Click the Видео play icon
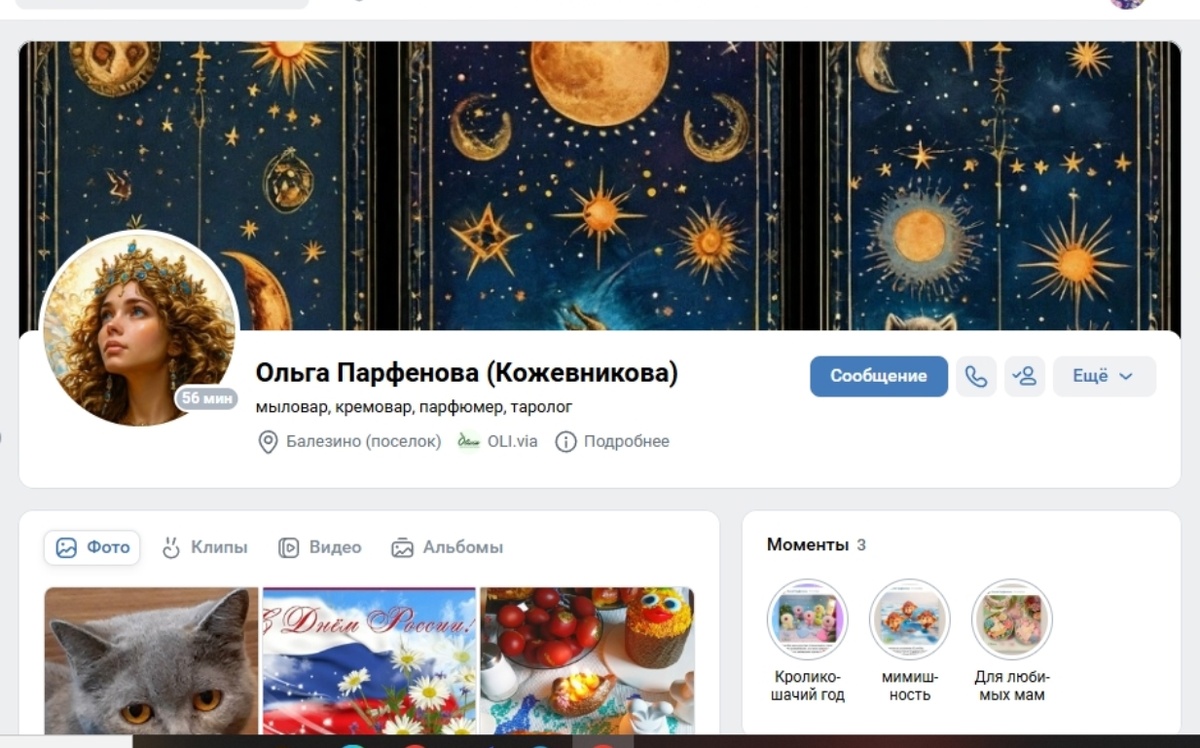Viewport: 1200px width, 748px height. (x=288, y=547)
